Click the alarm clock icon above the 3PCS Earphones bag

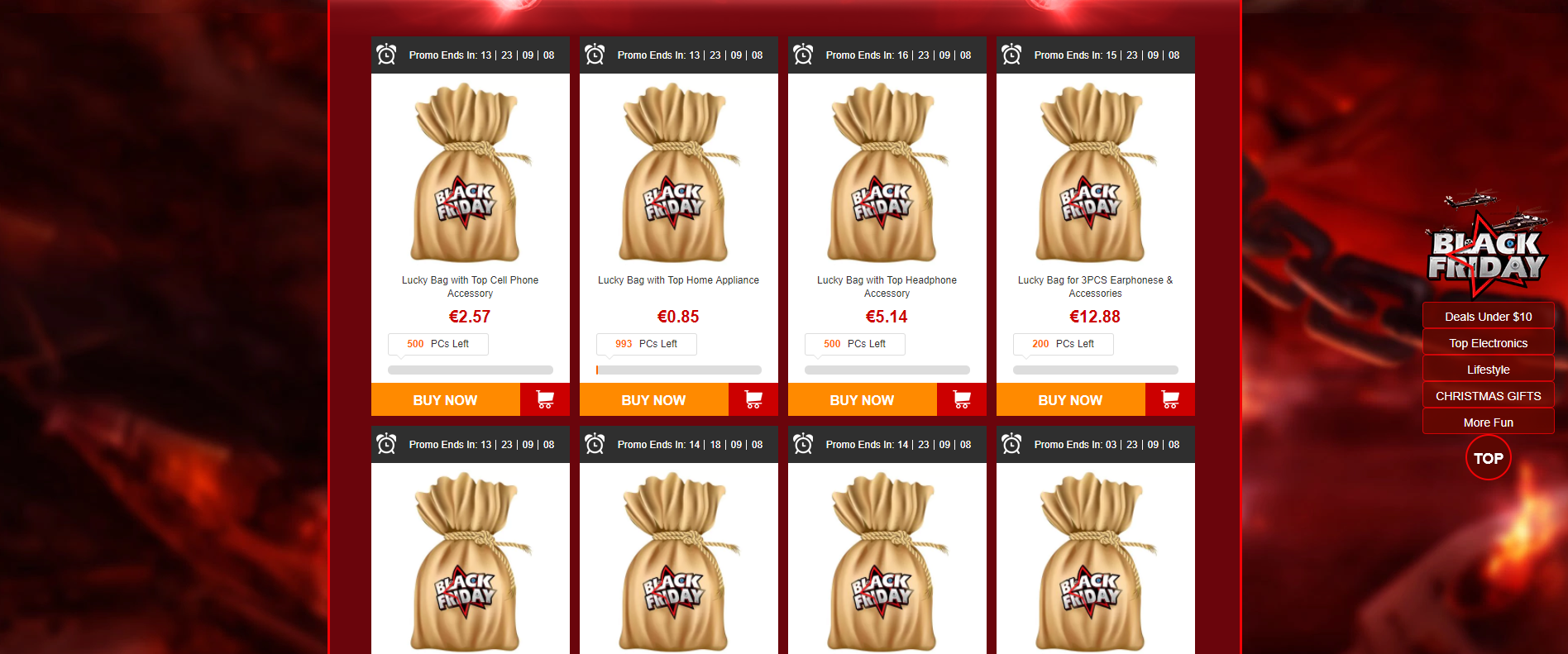click(x=1011, y=55)
